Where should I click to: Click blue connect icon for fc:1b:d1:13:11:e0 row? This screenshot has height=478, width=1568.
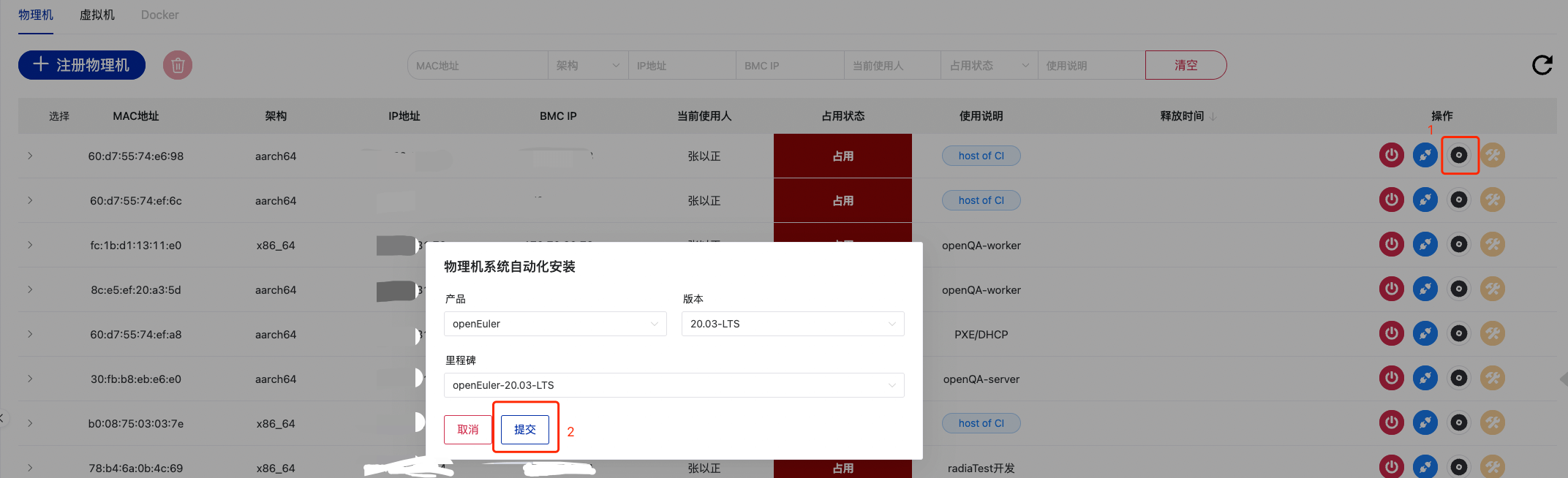point(1425,245)
